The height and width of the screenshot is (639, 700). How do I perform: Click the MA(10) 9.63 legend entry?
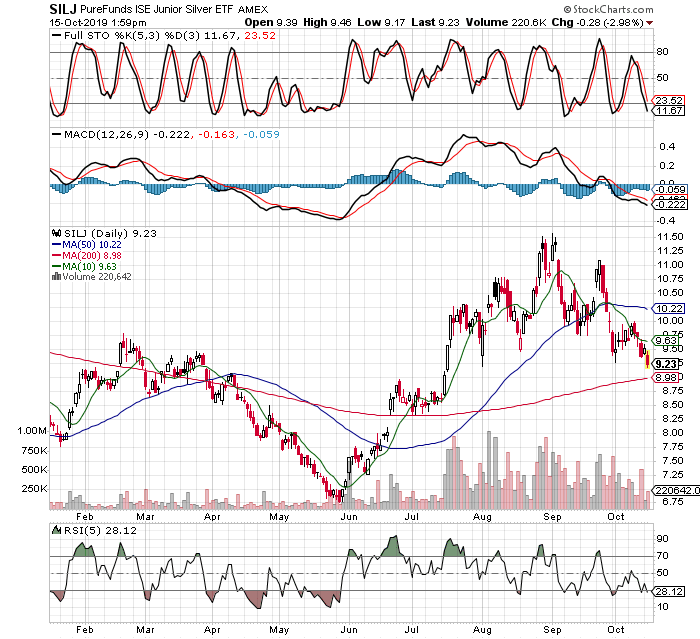point(89,267)
